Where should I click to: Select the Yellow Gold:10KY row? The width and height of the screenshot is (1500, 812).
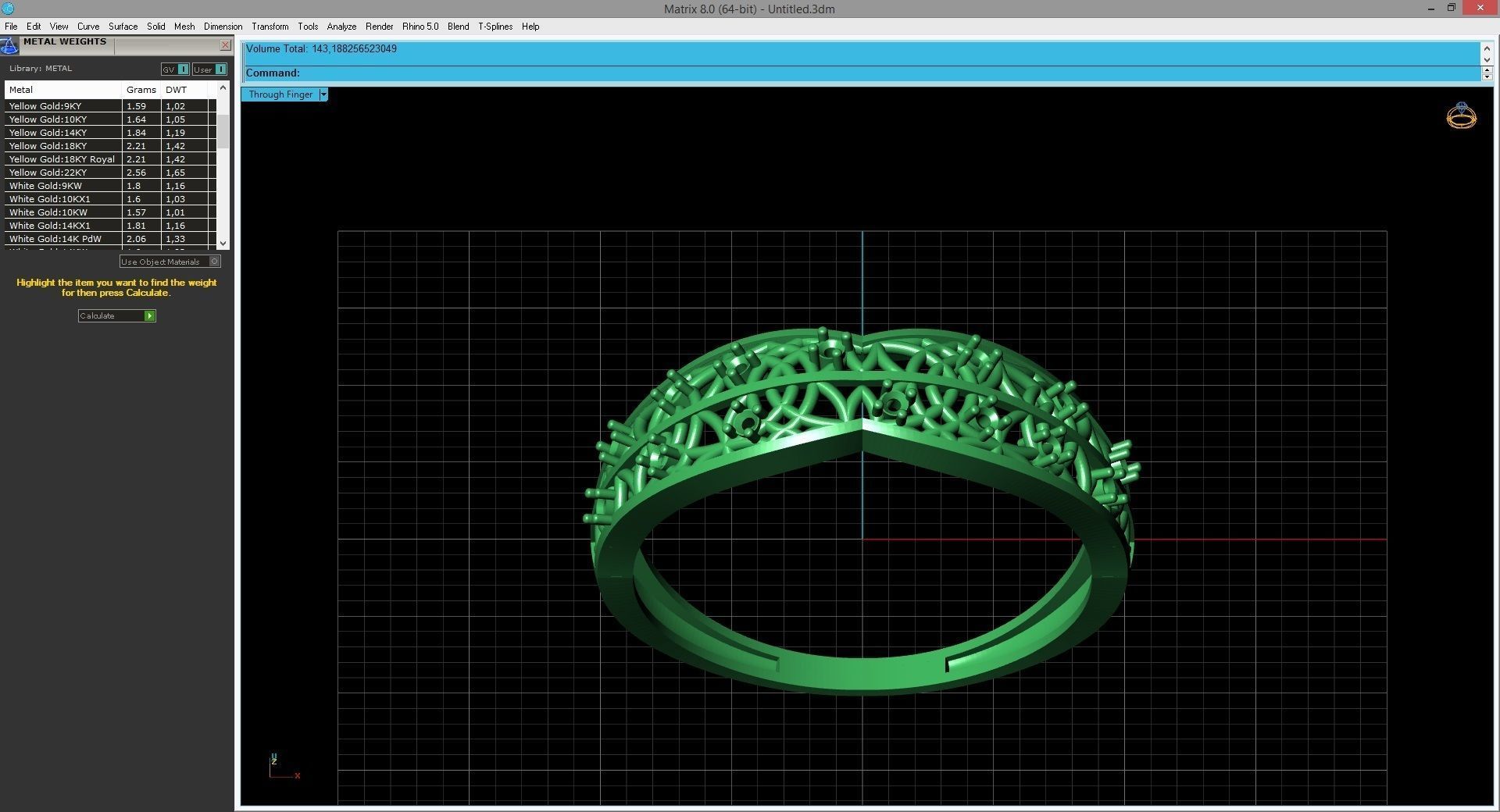109,119
